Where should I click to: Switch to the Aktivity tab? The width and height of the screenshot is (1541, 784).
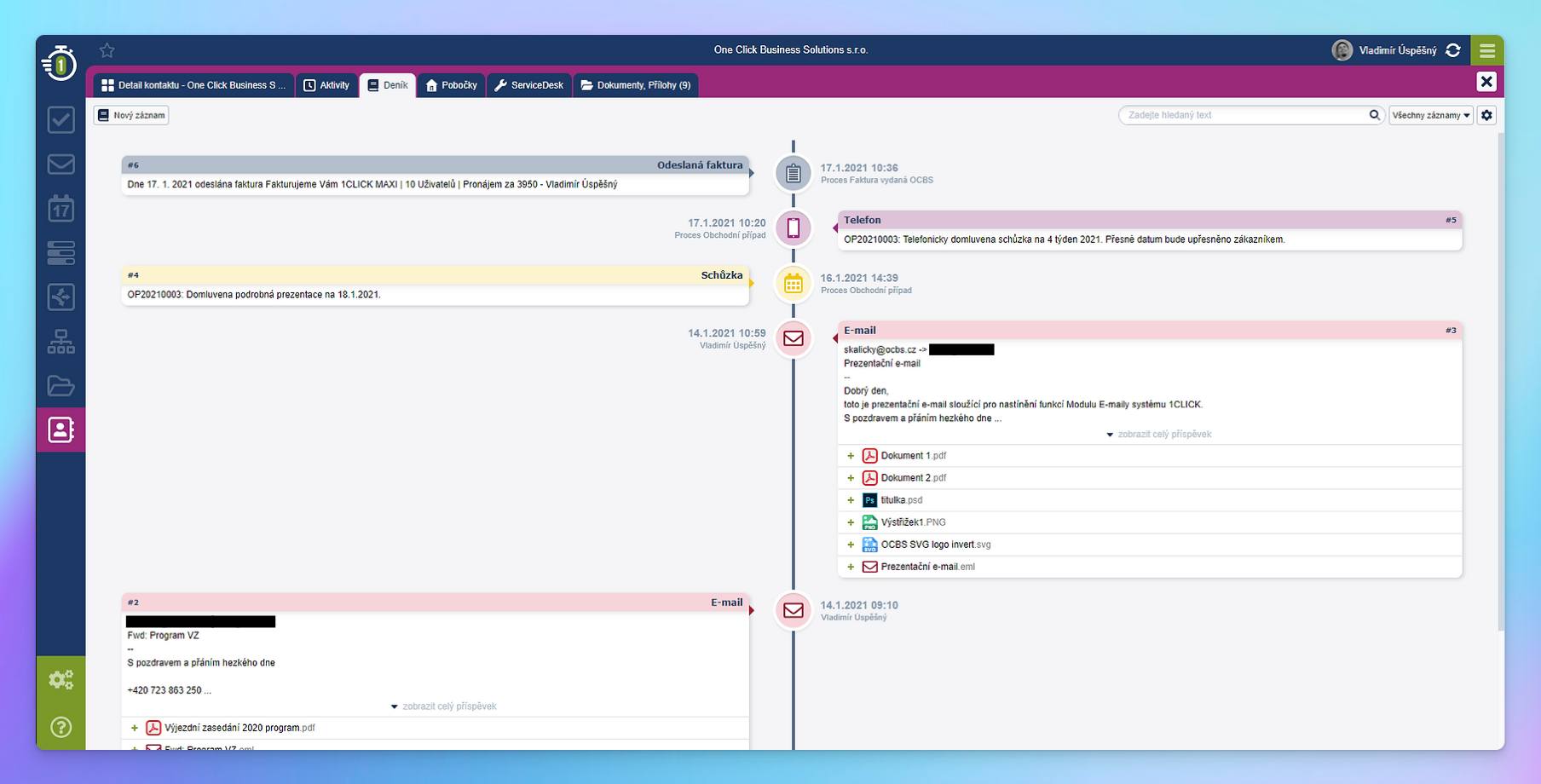[x=327, y=85]
